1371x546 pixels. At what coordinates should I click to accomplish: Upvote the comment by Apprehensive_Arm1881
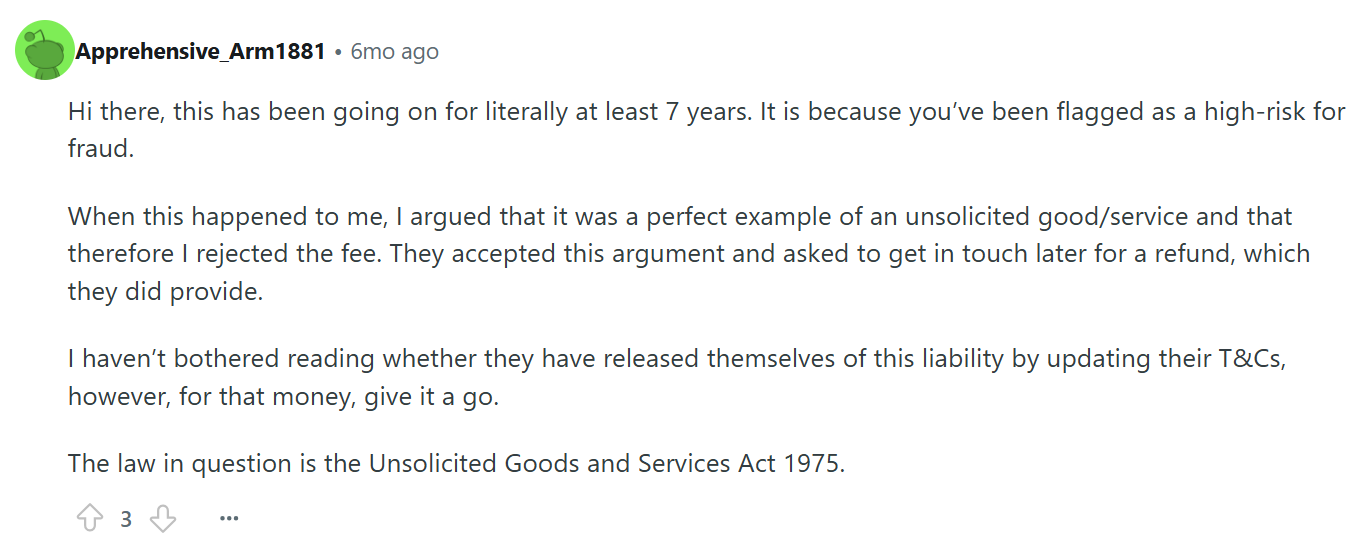tap(90, 518)
